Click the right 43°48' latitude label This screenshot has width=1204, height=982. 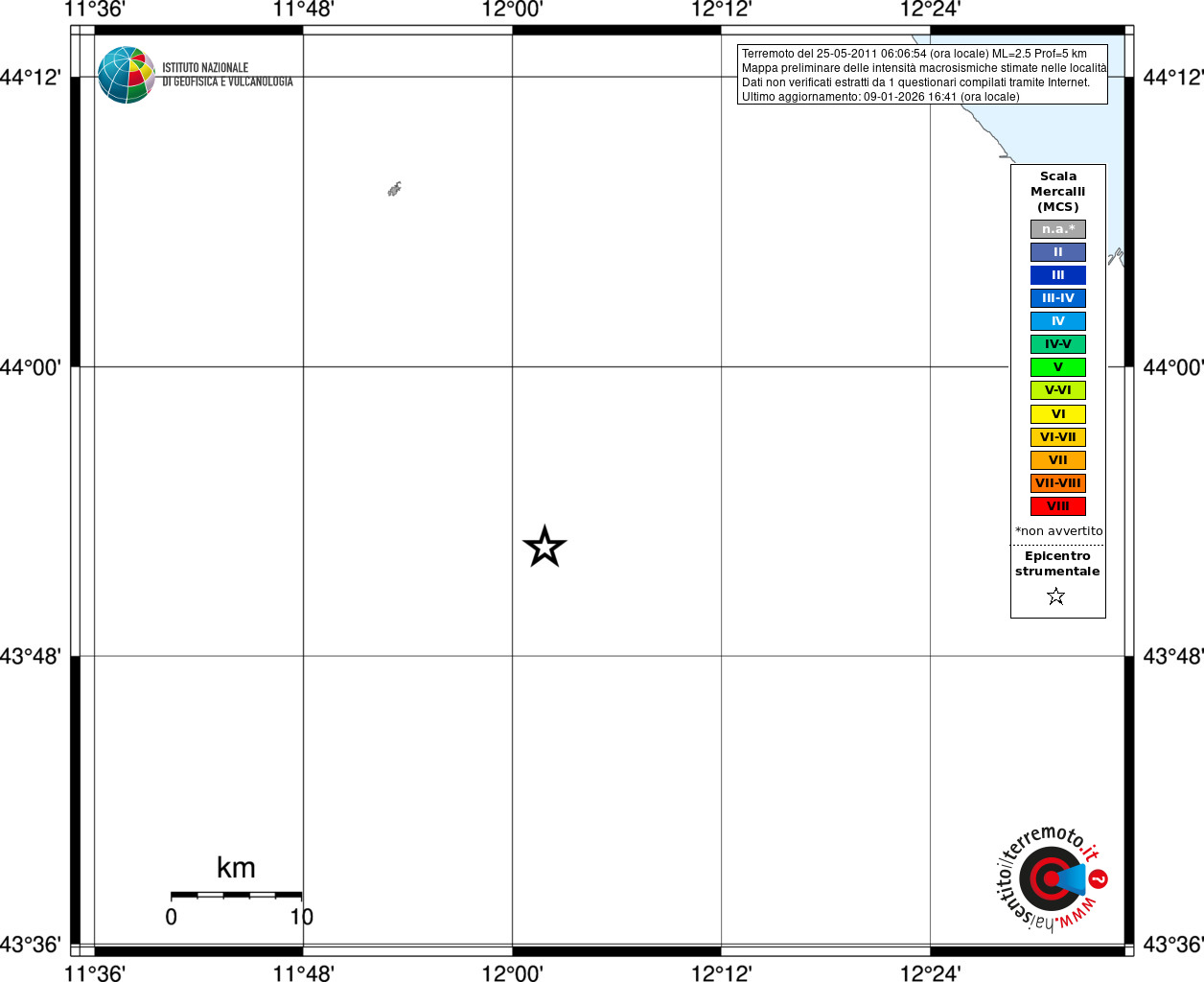[1173, 657]
